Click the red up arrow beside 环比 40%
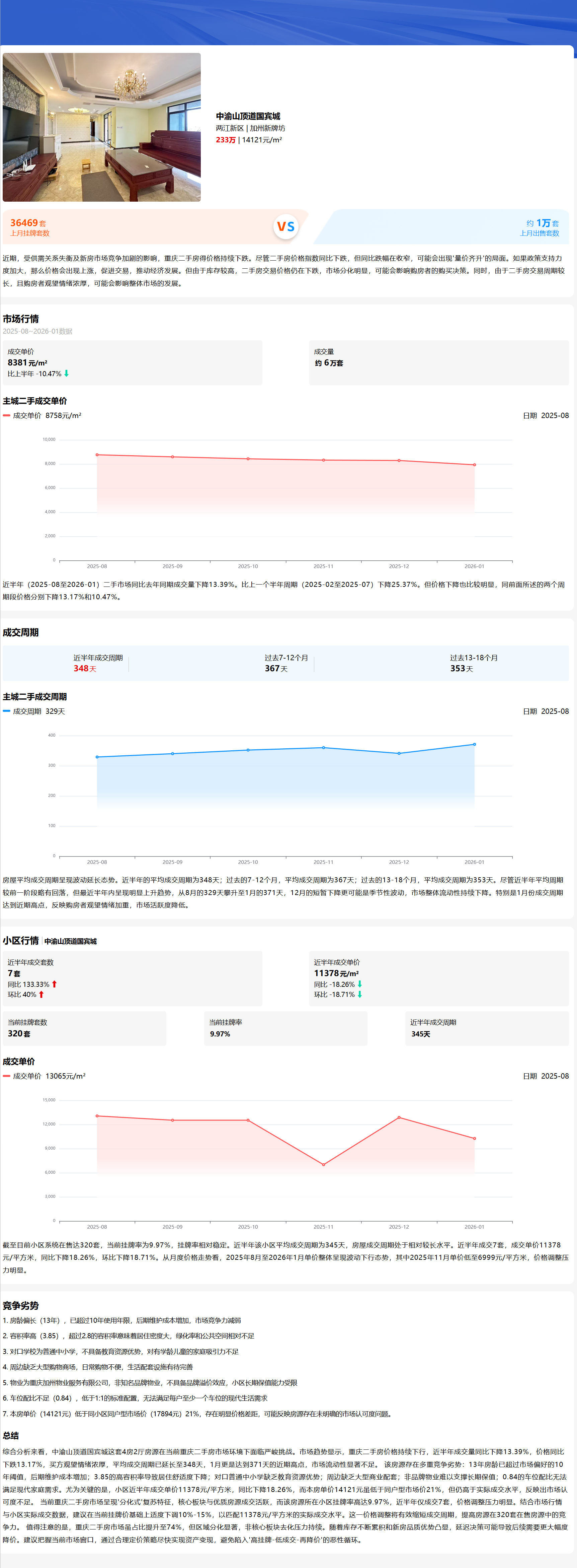Screen dimensions: 577x1568 [42, 995]
